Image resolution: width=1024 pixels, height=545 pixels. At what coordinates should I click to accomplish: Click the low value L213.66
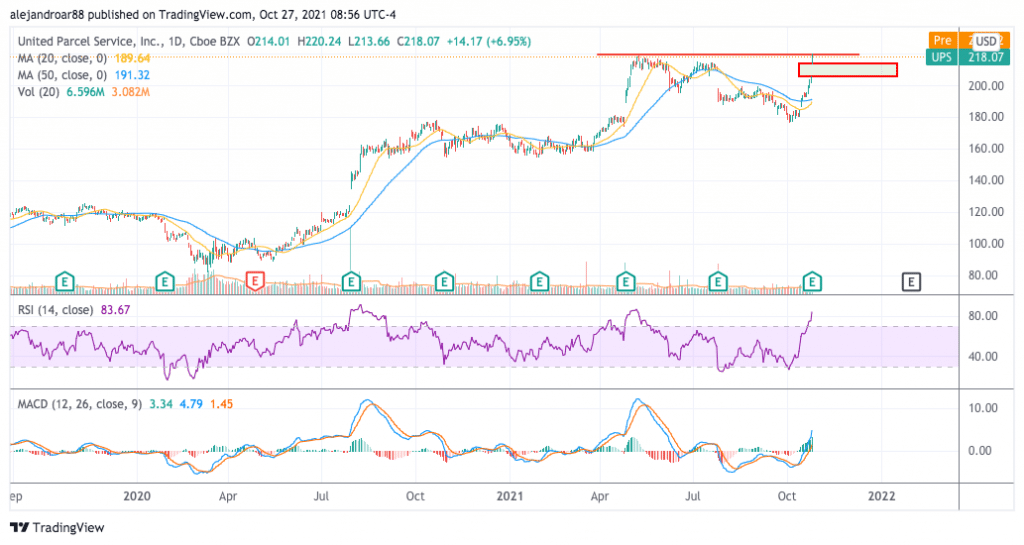(369, 41)
